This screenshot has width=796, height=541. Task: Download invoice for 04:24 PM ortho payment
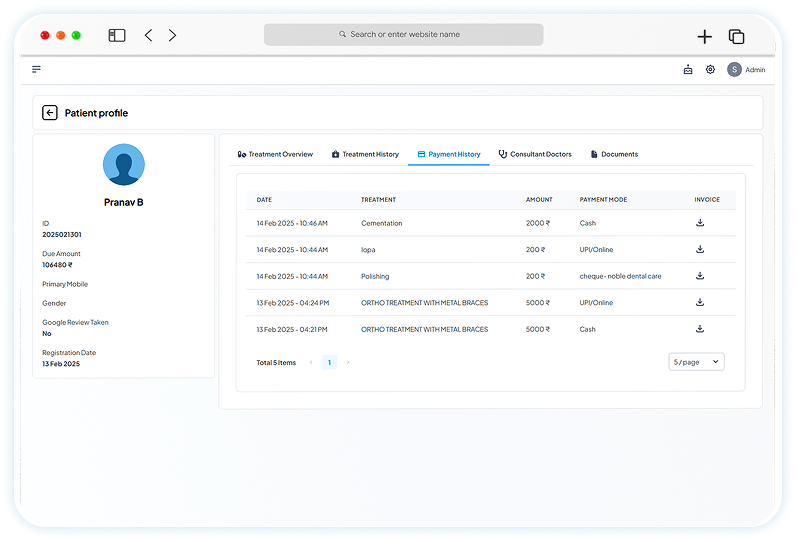[700, 302]
